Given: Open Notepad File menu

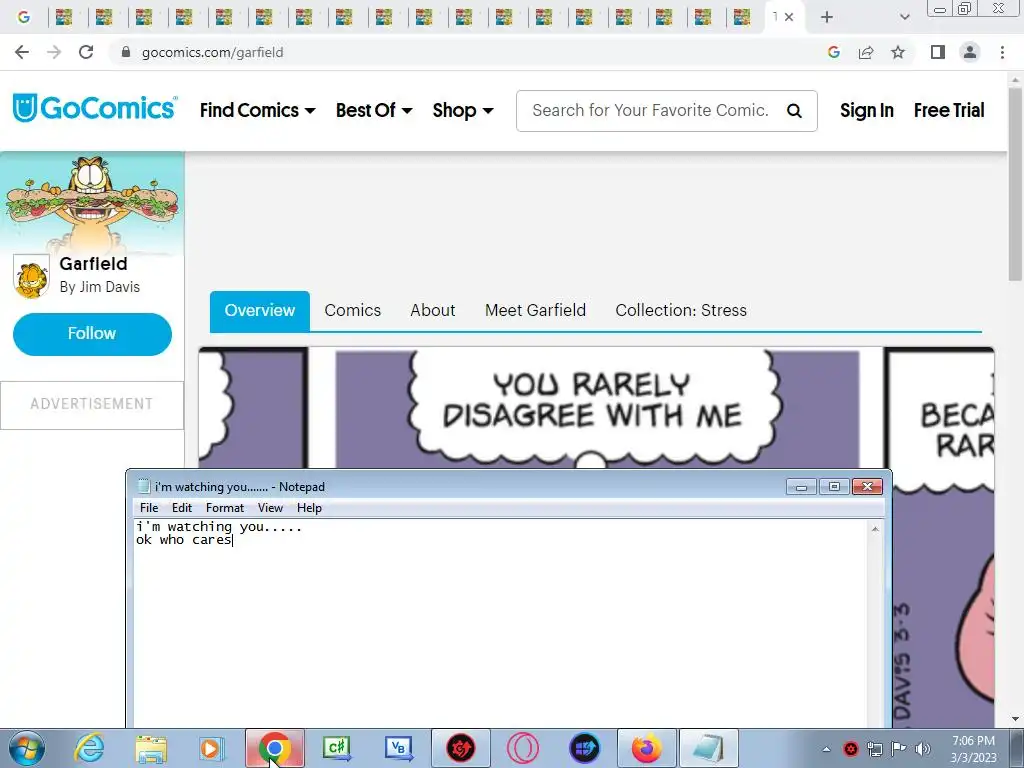Looking at the screenshot, I should (x=149, y=507).
